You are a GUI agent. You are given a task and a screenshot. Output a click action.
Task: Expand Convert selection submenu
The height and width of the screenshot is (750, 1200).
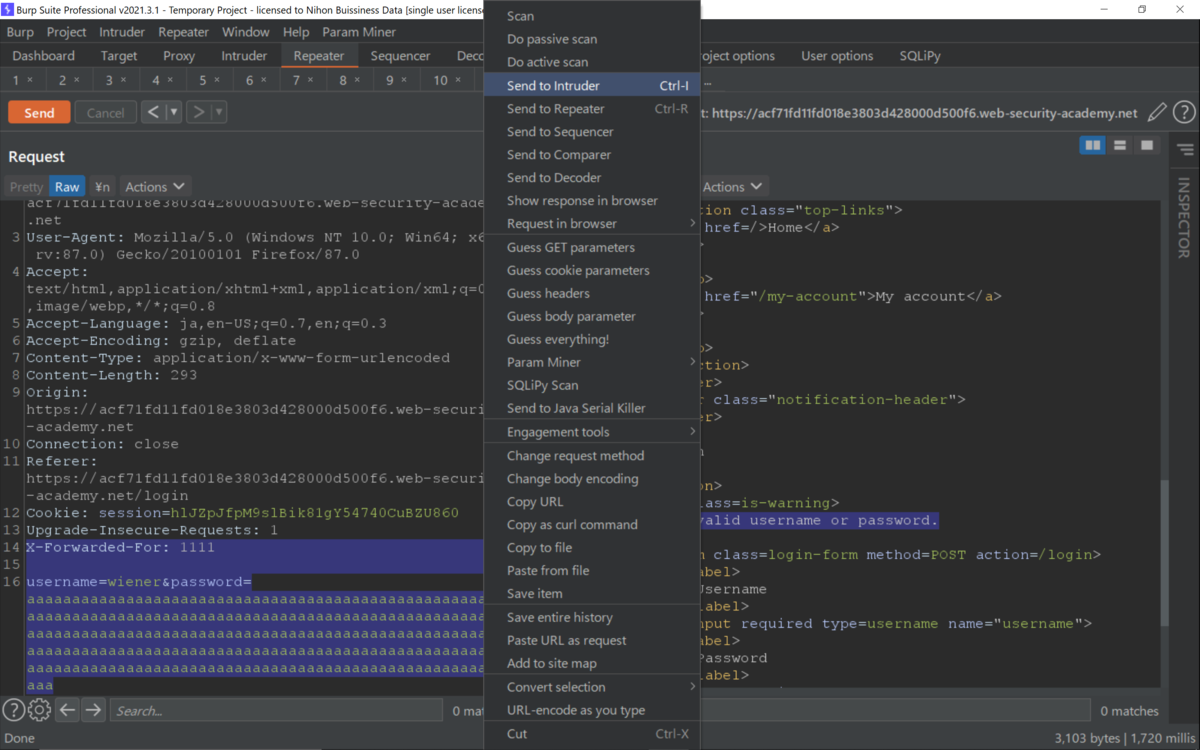click(591, 687)
